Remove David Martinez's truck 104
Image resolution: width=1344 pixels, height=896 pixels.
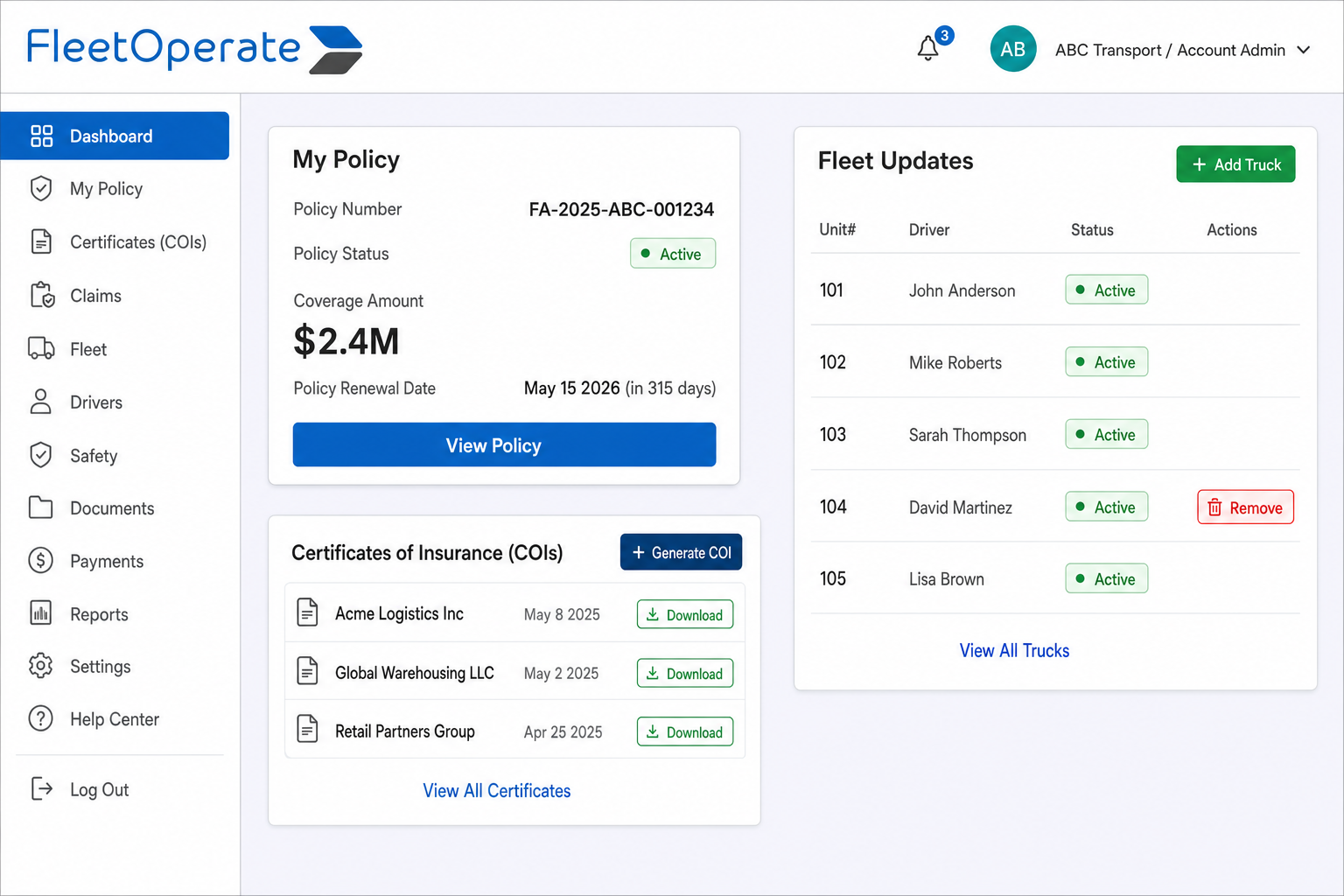[x=1245, y=507]
